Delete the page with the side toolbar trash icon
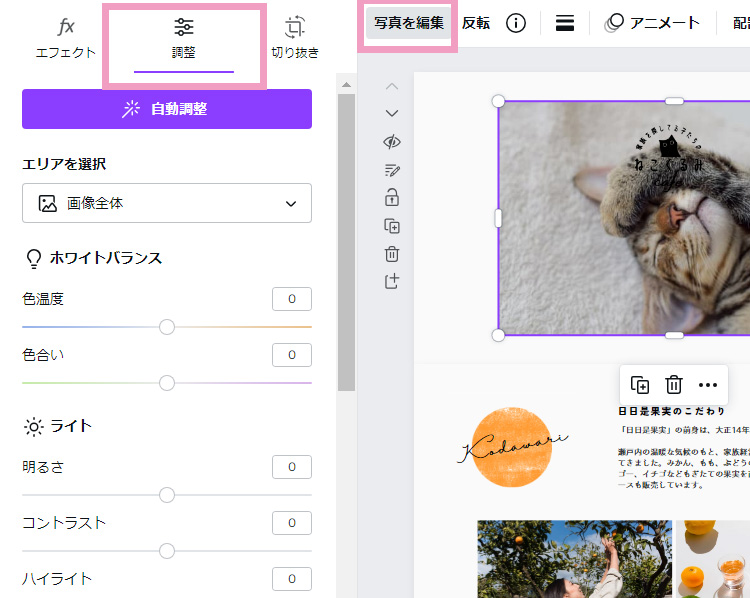The image size is (750, 598). [x=392, y=254]
